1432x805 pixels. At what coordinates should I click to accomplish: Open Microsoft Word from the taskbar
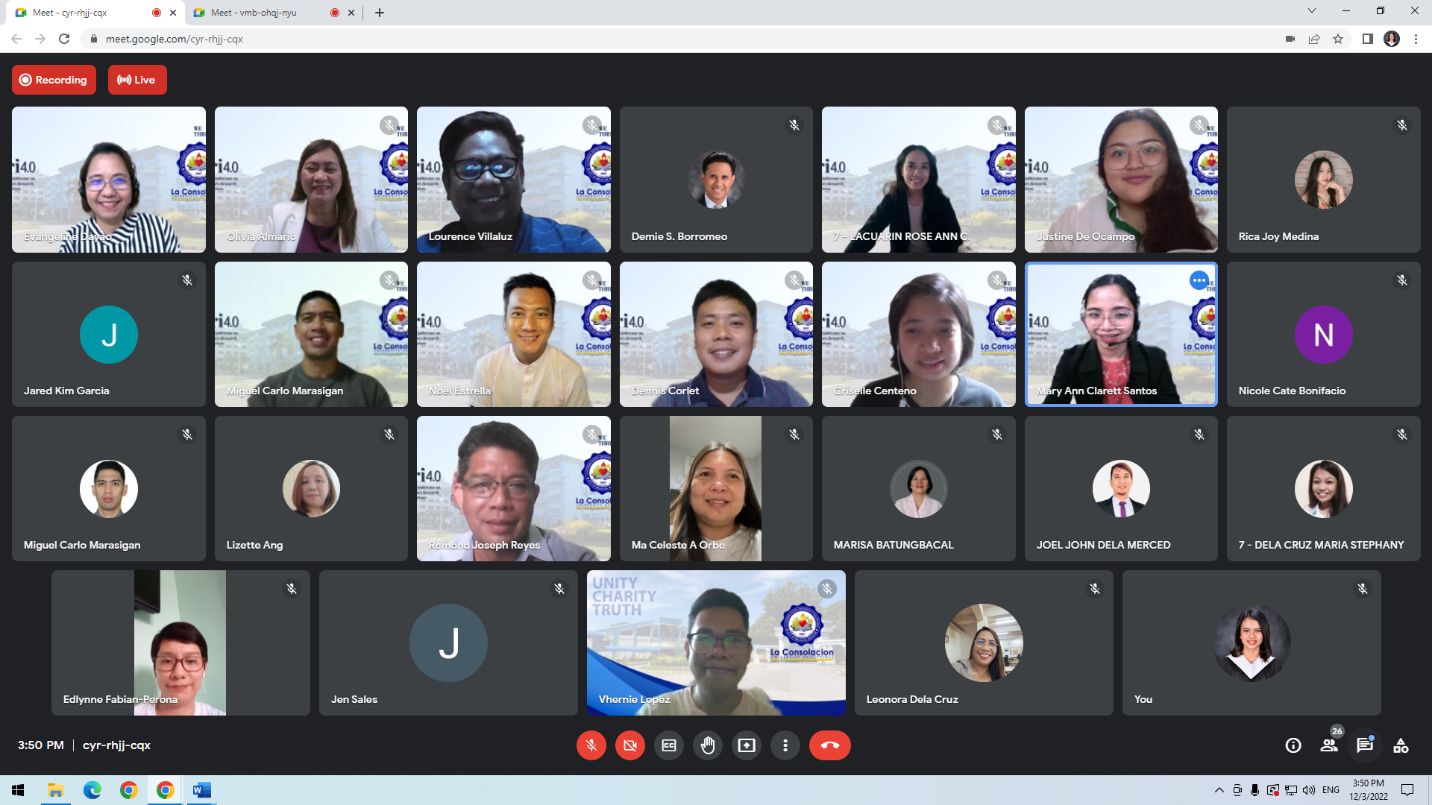[x=201, y=790]
